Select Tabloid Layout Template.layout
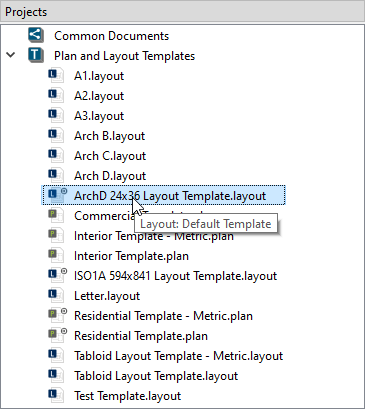 (156, 376)
